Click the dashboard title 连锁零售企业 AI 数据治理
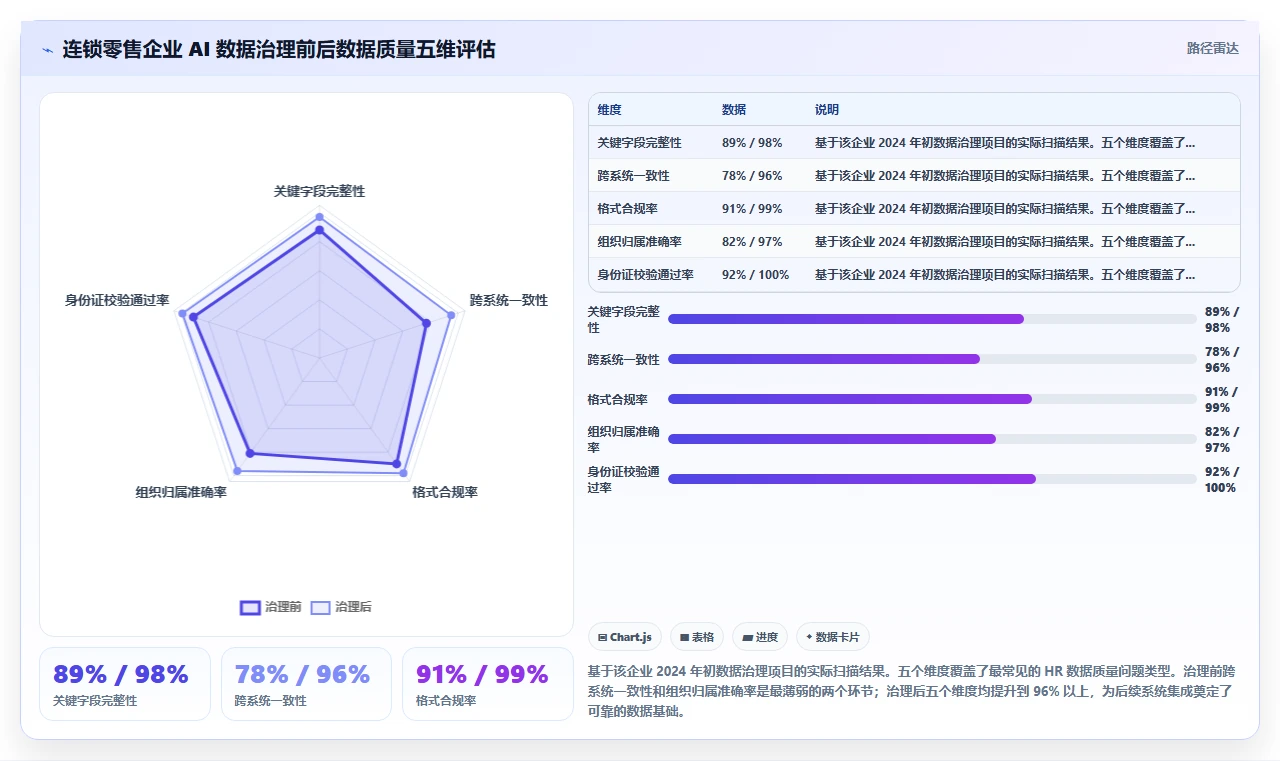Viewport: 1280px width, 761px height. coord(278,49)
